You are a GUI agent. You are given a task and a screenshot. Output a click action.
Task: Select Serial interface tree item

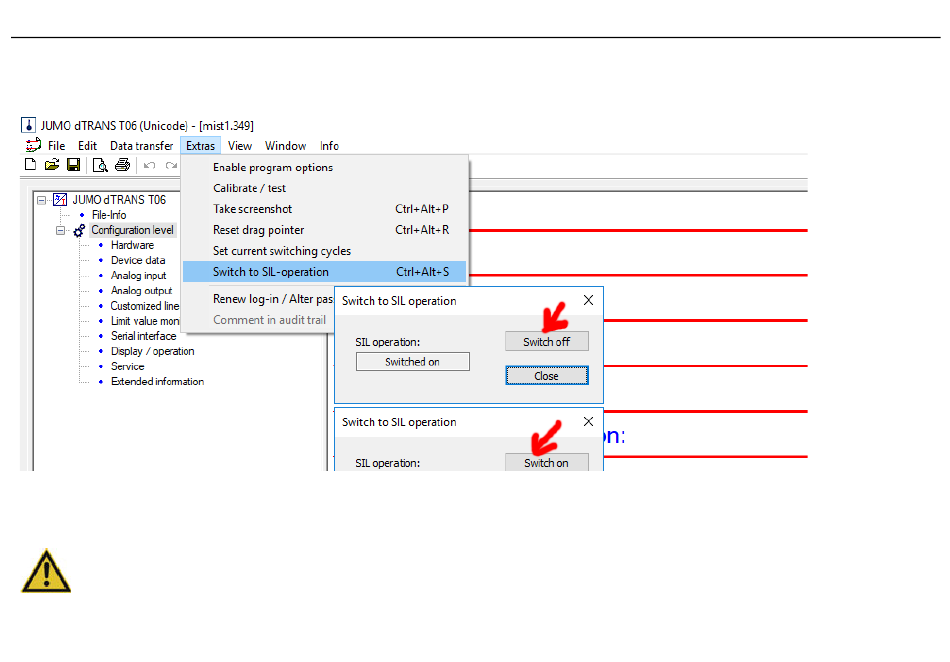(x=144, y=336)
